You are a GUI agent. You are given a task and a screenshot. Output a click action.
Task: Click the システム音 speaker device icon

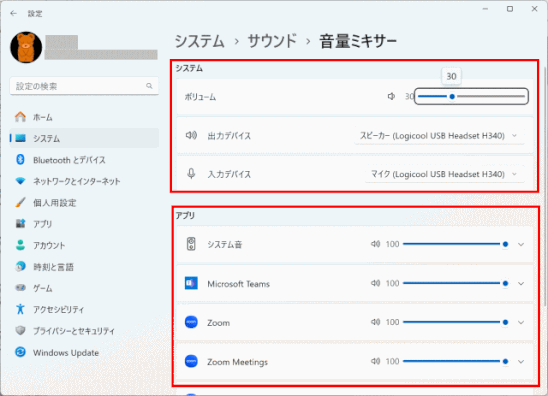191,244
